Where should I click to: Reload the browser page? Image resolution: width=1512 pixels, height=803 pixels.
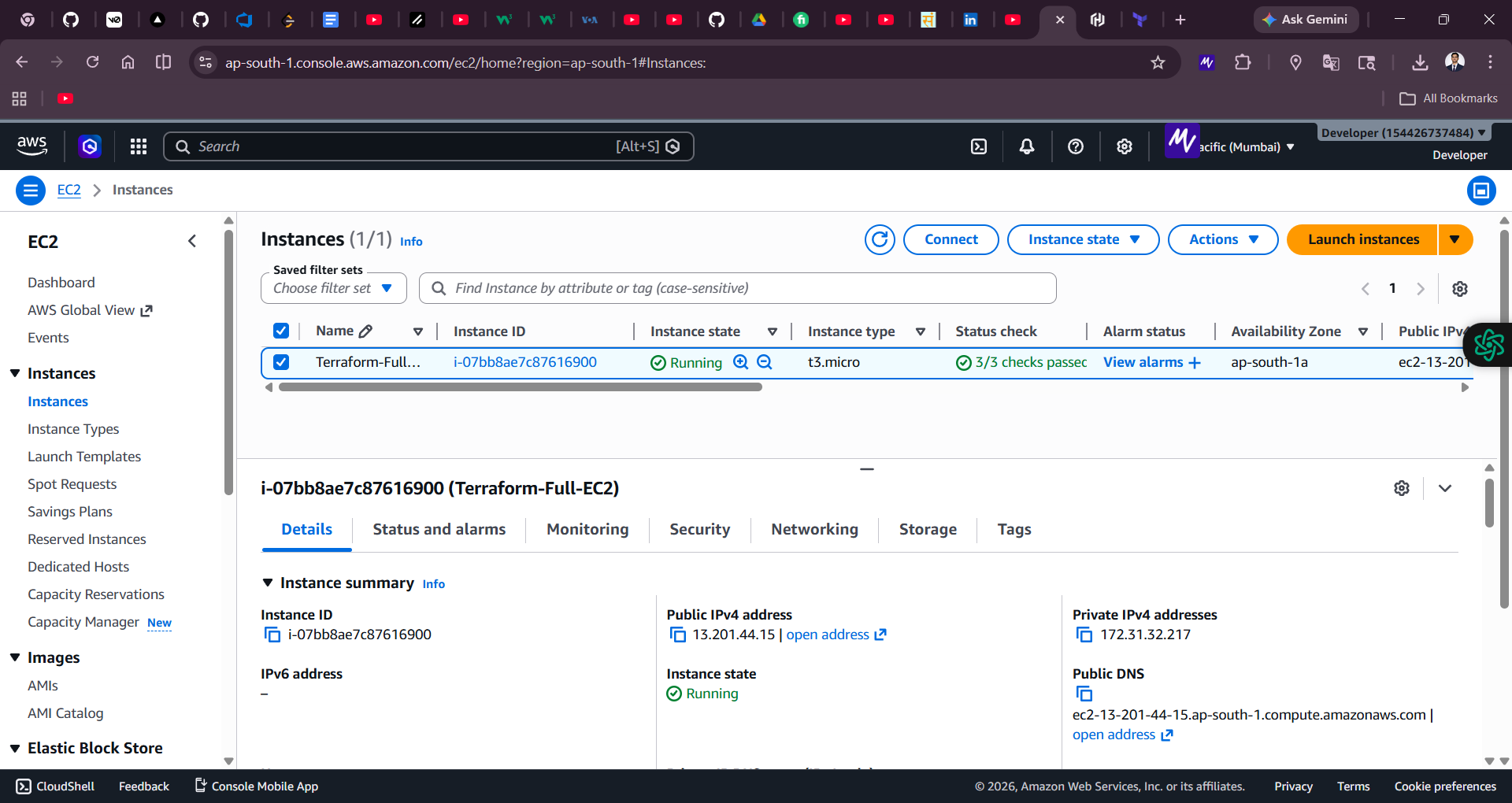92,62
